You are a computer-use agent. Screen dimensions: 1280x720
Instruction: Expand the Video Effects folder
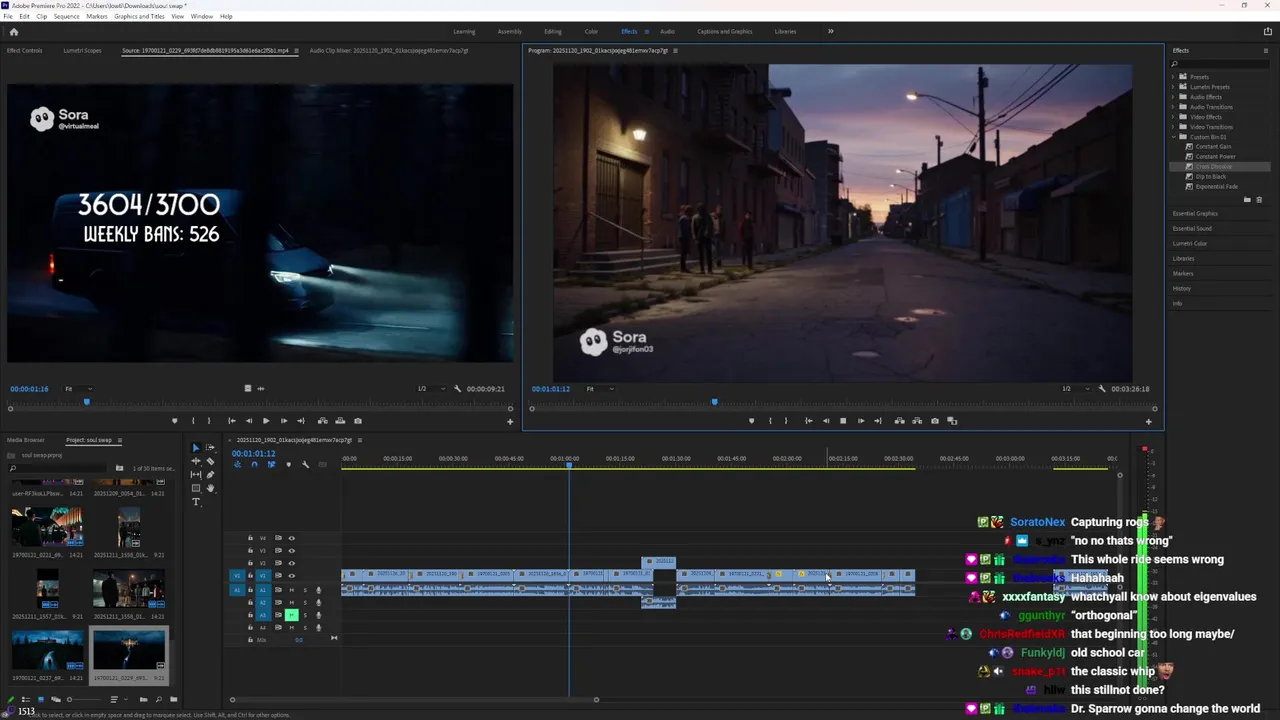[1173, 117]
